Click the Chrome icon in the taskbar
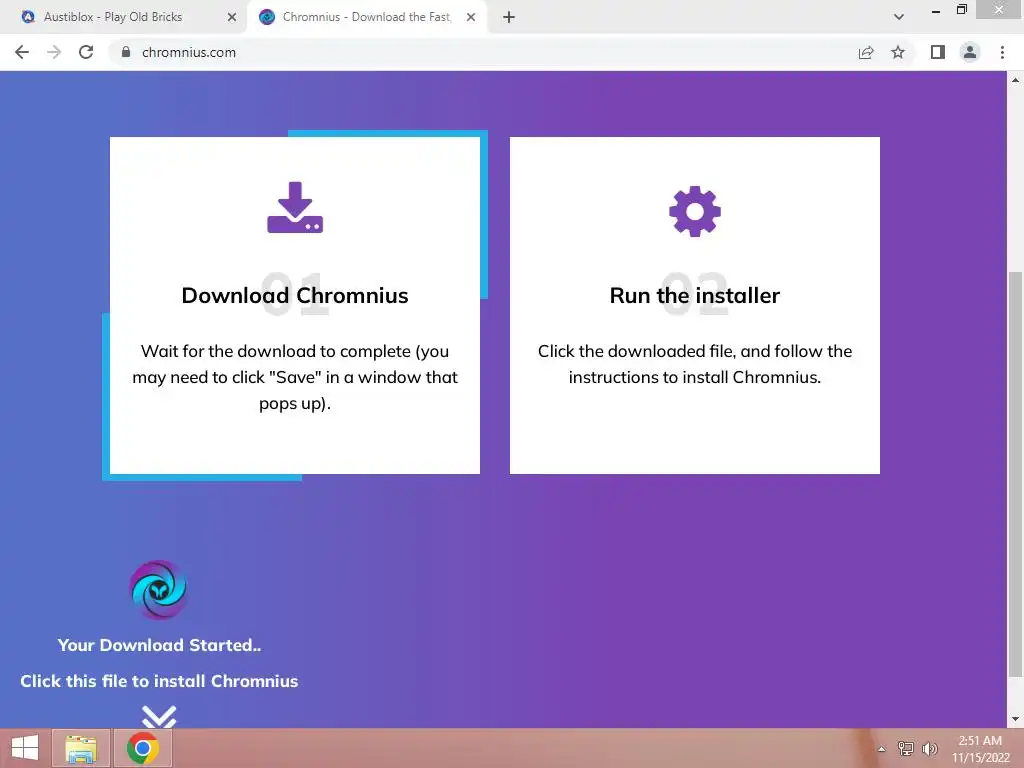 point(143,748)
